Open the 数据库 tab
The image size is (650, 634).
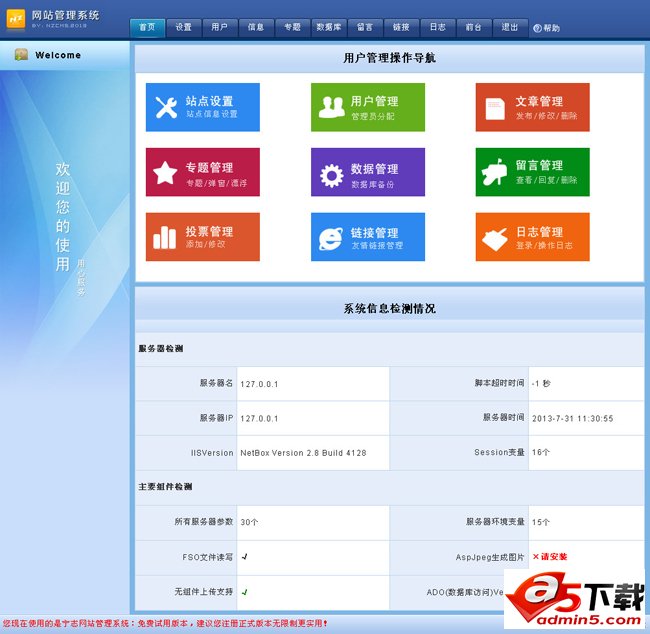(329, 27)
